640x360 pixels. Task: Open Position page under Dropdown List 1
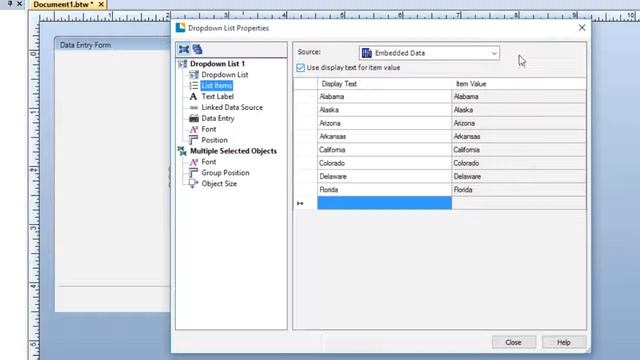coord(214,140)
